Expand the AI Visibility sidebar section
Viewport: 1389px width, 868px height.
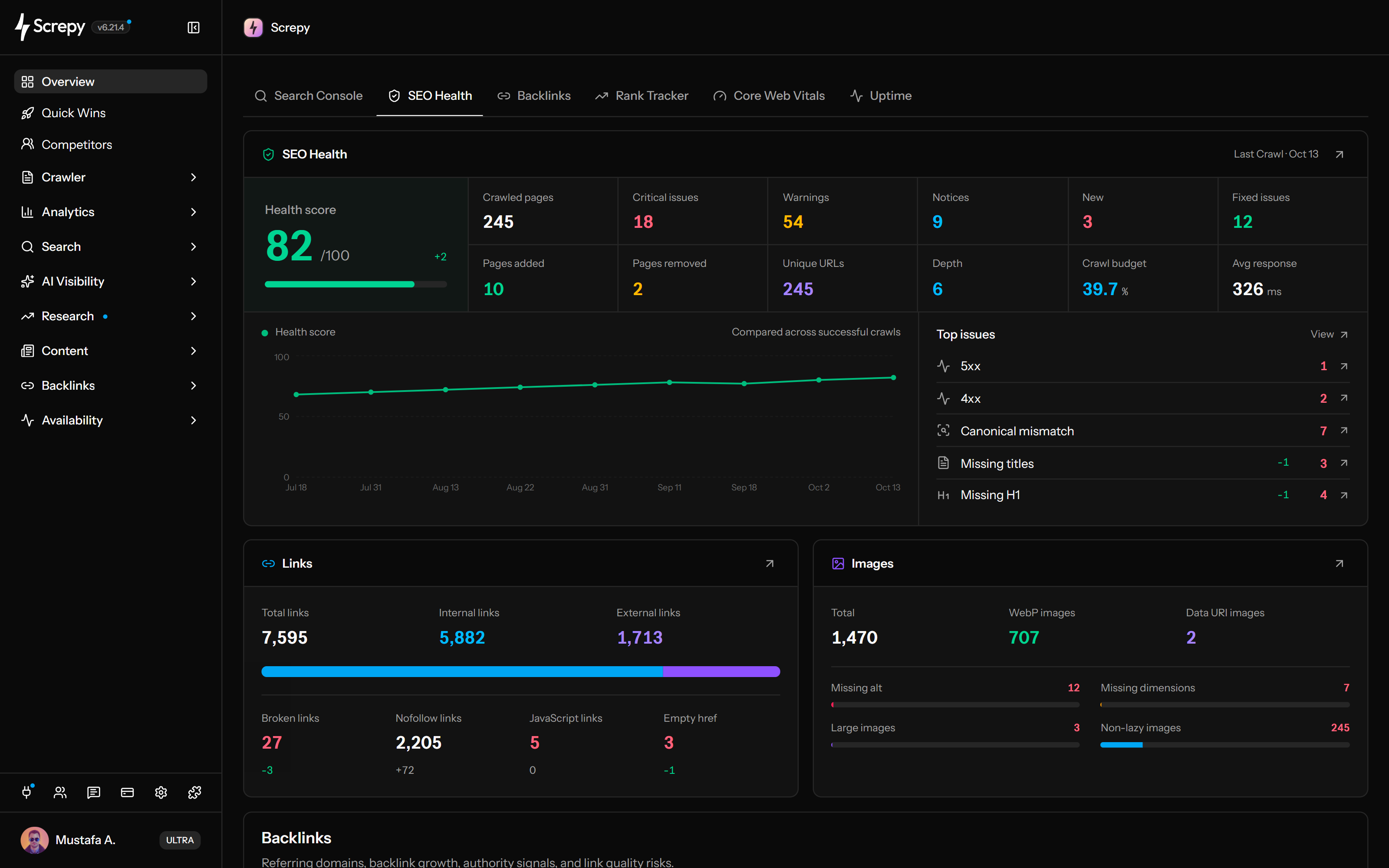110,281
